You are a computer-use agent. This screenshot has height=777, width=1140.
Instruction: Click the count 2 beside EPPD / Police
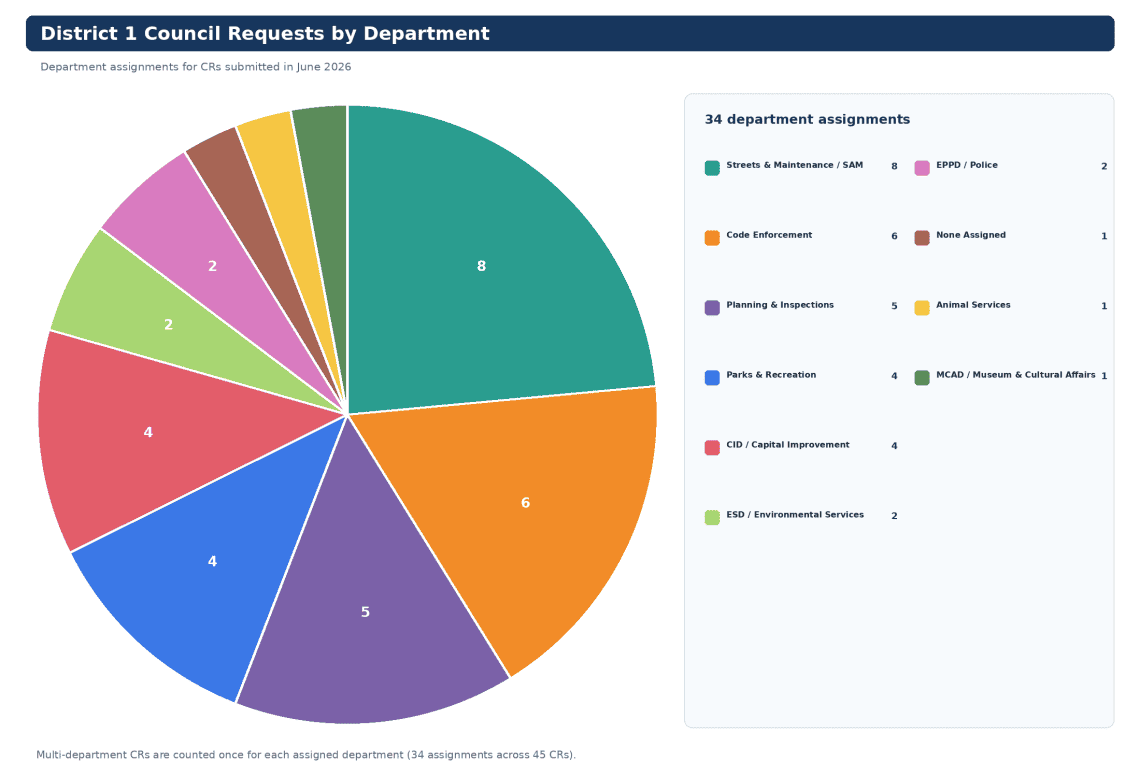point(1104,166)
